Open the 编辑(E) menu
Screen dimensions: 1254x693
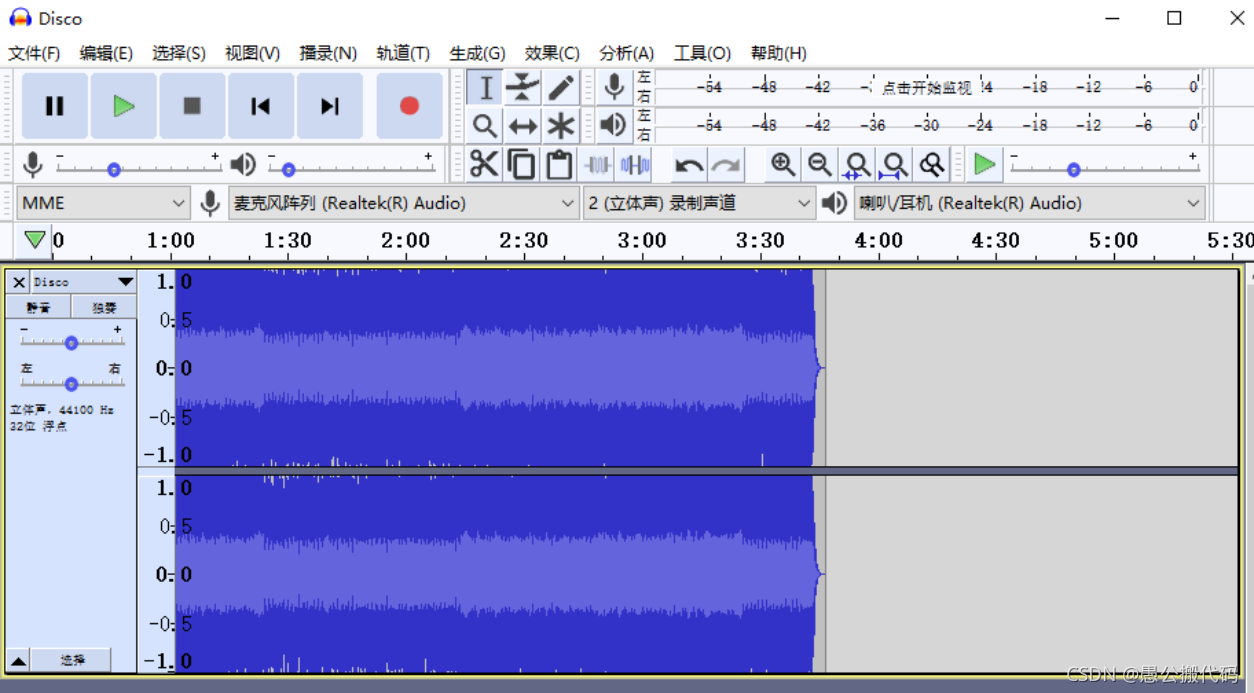coord(106,53)
